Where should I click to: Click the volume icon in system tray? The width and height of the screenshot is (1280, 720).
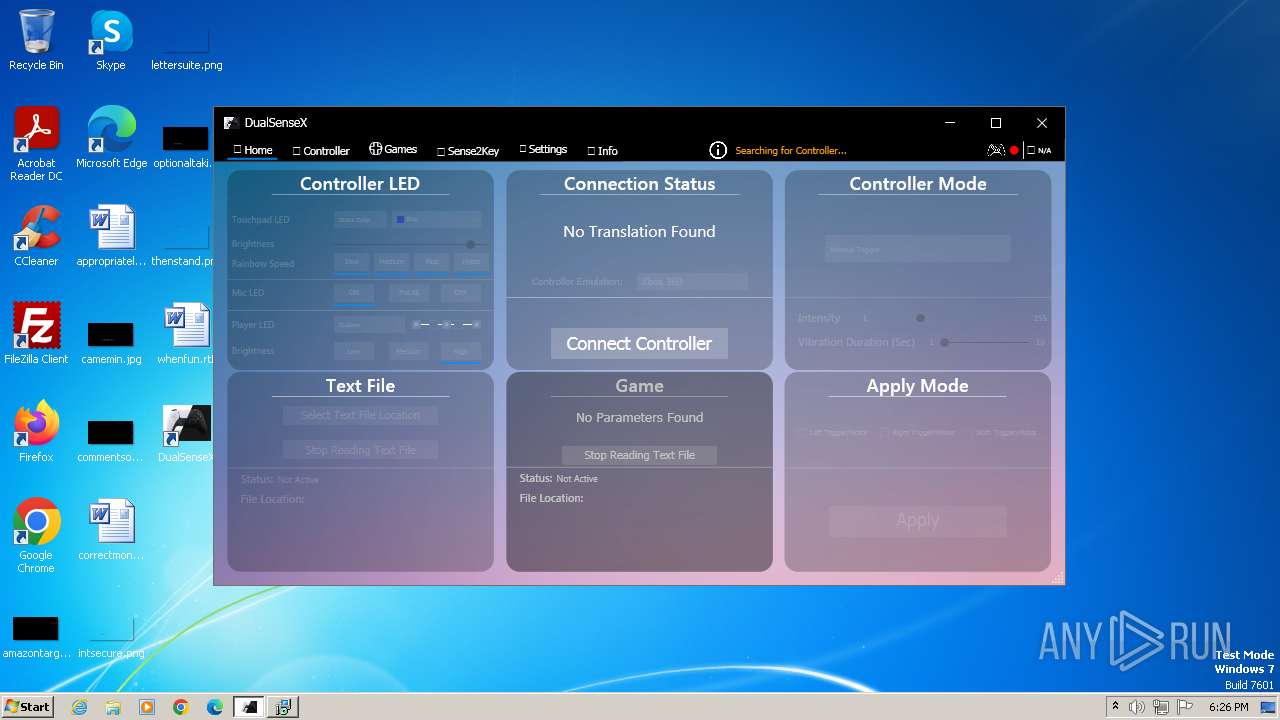tap(1137, 707)
